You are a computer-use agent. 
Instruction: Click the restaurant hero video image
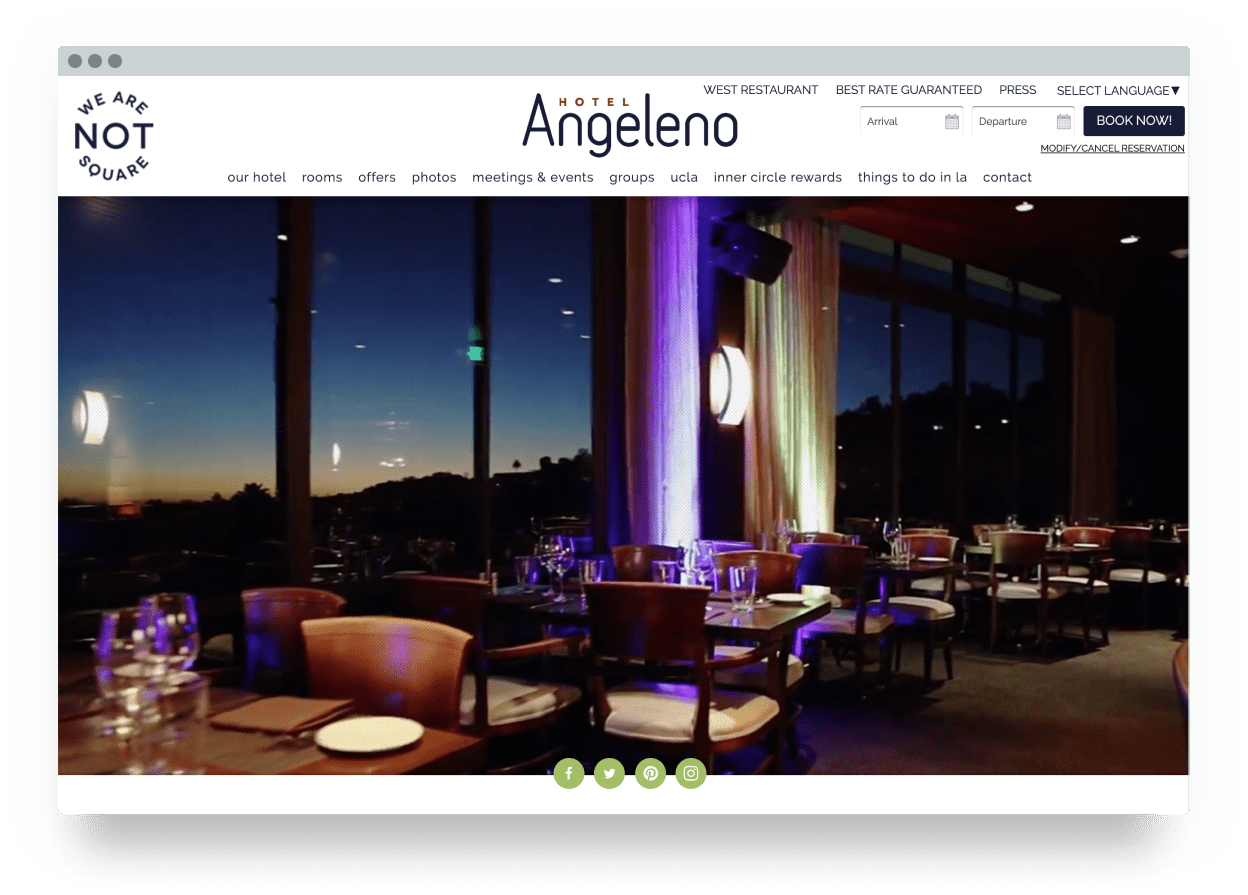623,485
